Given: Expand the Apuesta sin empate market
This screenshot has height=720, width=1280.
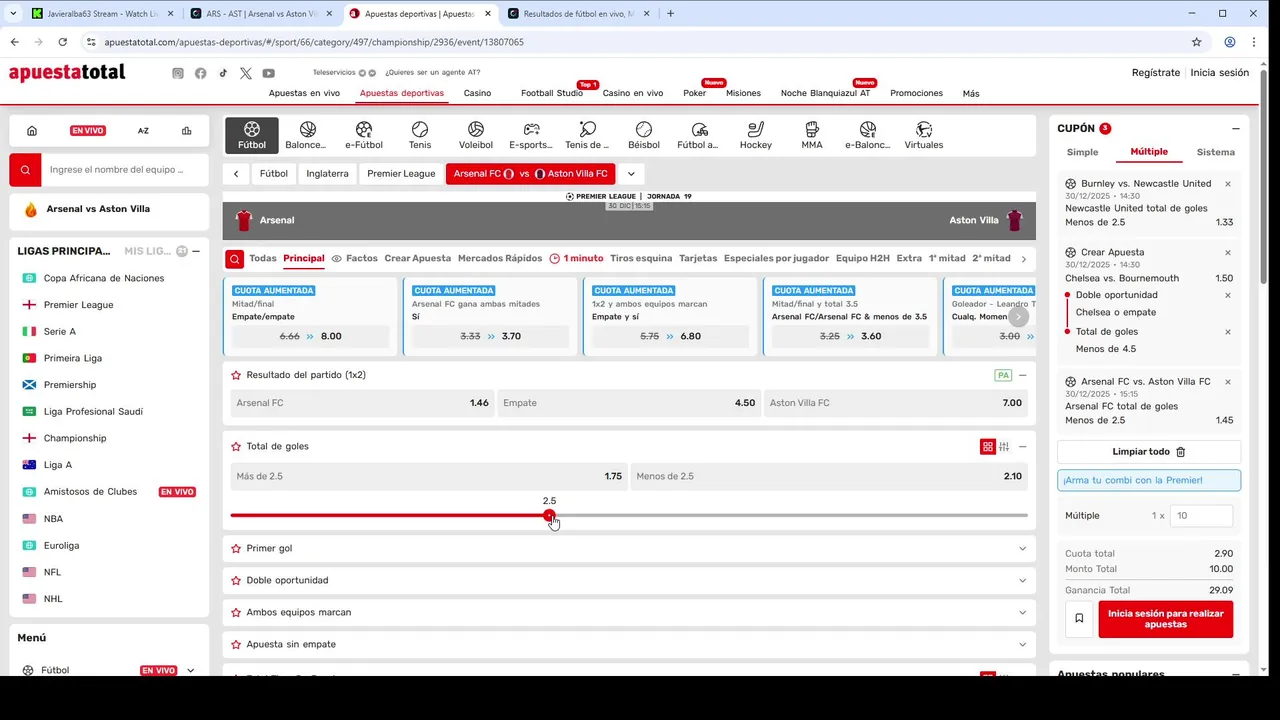Looking at the screenshot, I should click(1022, 644).
